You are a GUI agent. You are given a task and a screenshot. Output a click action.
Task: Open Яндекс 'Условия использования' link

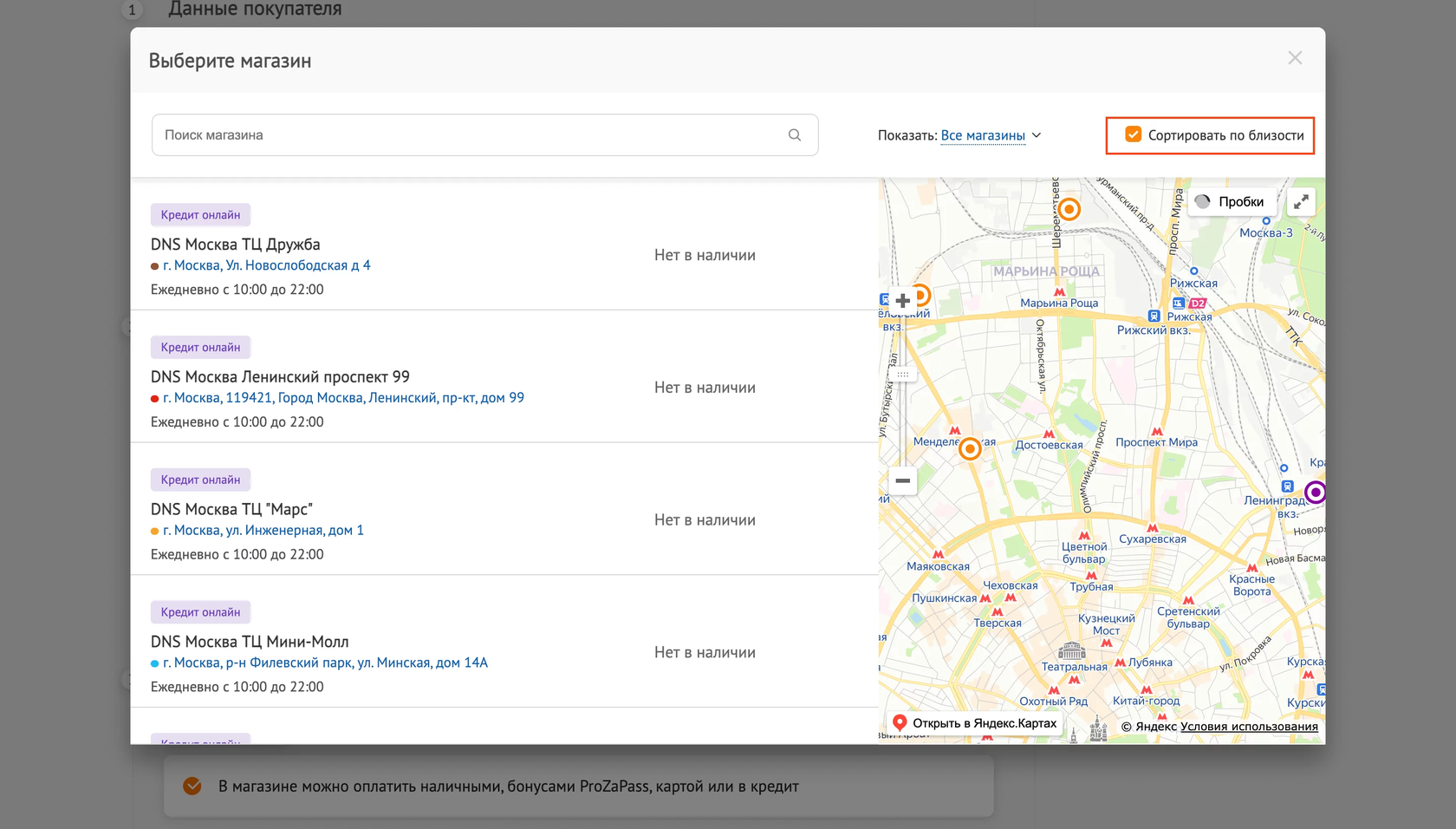tap(1249, 727)
